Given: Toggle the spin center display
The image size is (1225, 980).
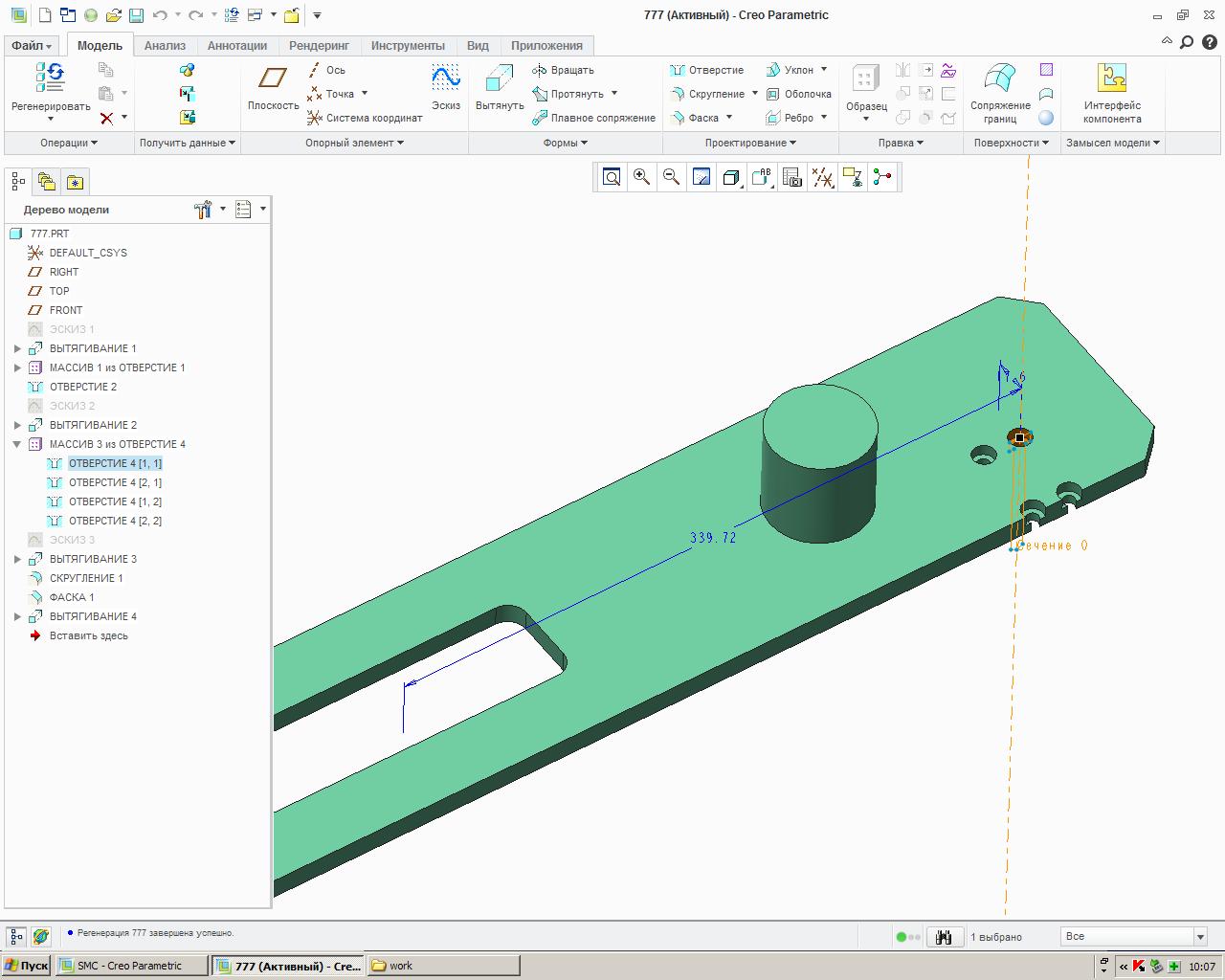Looking at the screenshot, I should tap(882, 177).
